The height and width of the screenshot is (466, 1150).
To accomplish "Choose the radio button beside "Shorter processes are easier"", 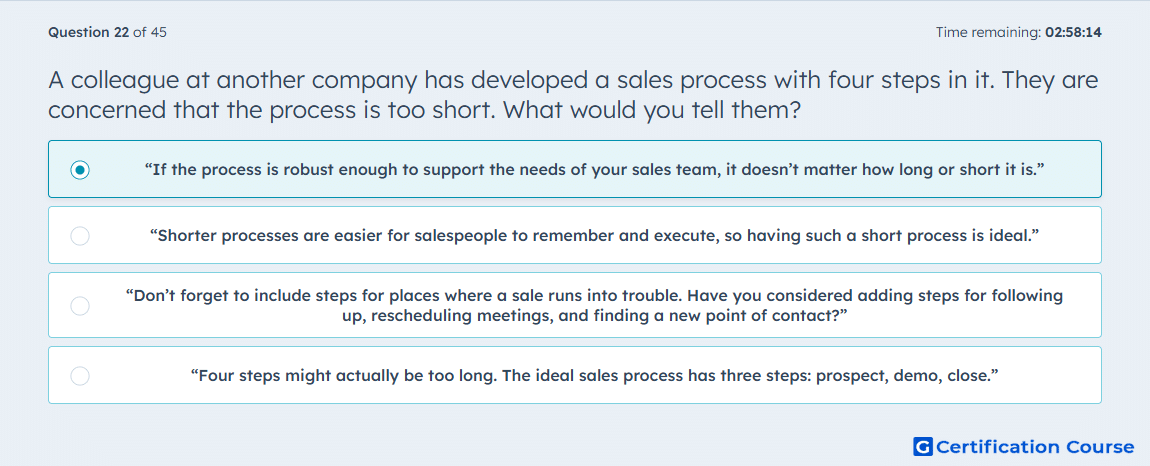I will (80, 236).
